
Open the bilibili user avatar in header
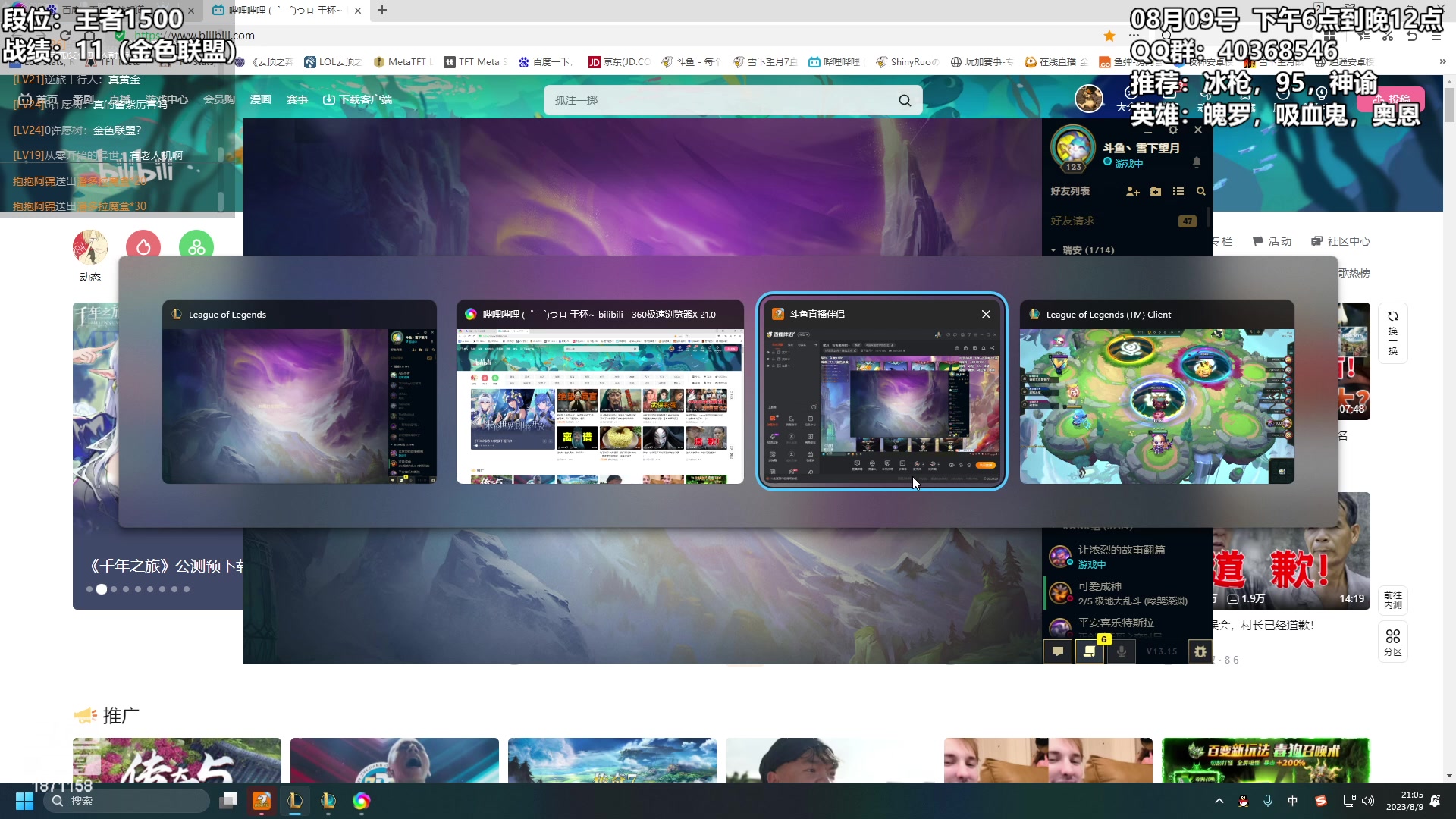pyautogui.click(x=1089, y=99)
